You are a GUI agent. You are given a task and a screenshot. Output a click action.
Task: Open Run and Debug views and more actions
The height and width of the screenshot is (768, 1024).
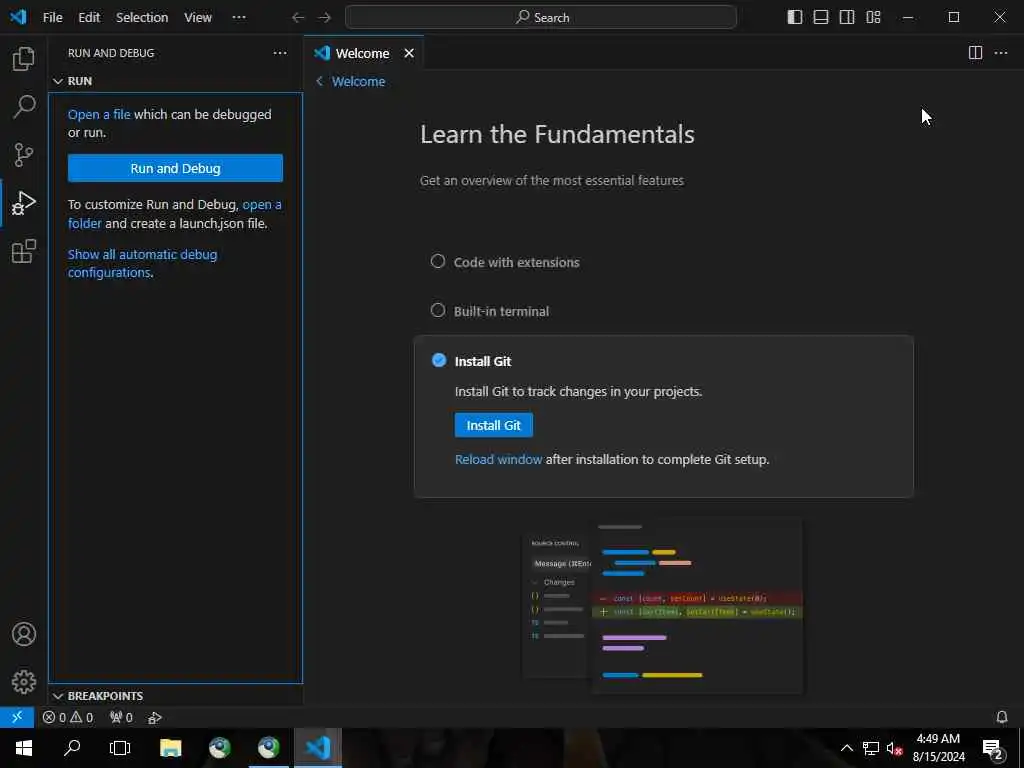click(x=280, y=53)
